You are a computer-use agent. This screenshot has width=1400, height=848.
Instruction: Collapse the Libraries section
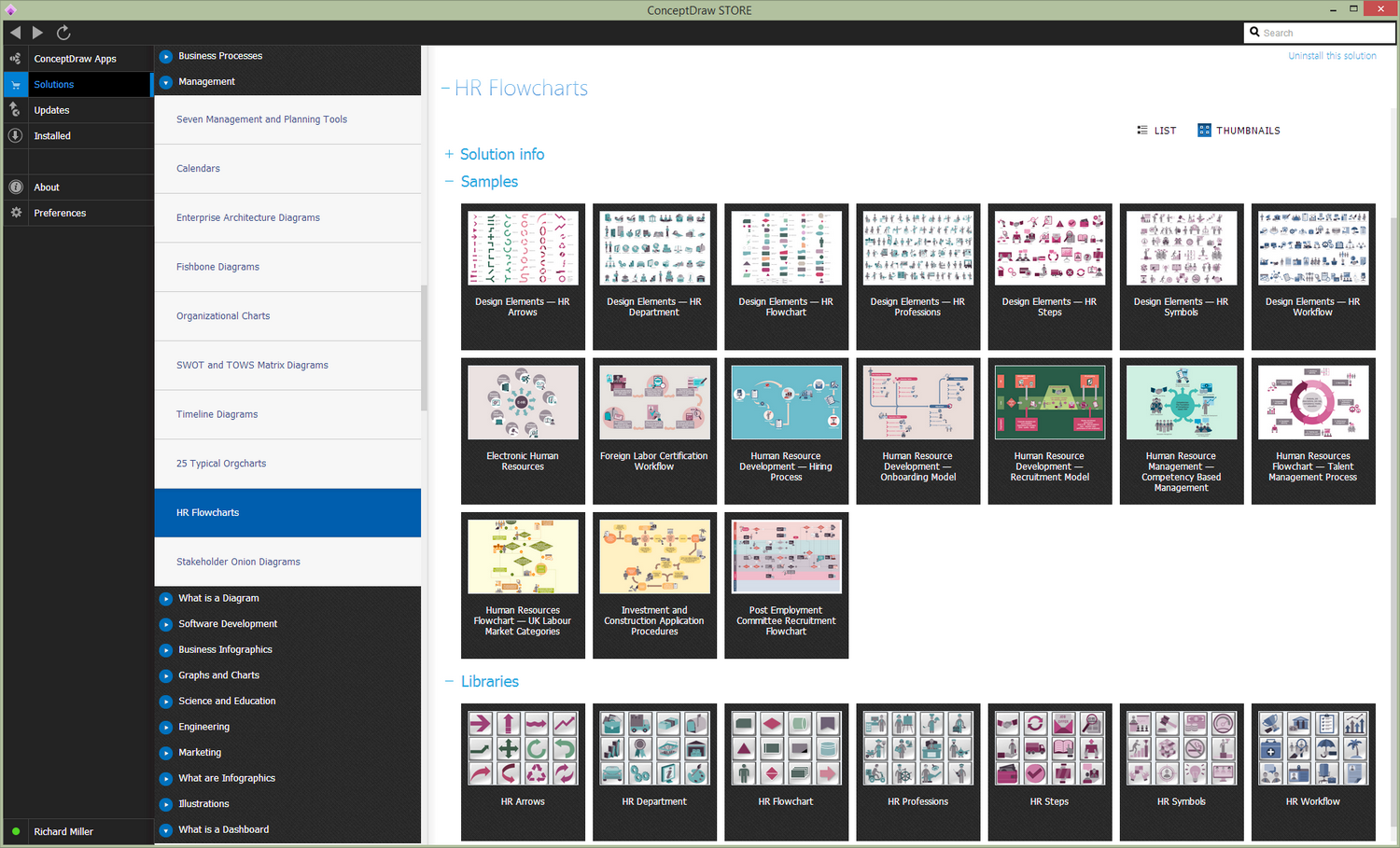click(x=449, y=681)
